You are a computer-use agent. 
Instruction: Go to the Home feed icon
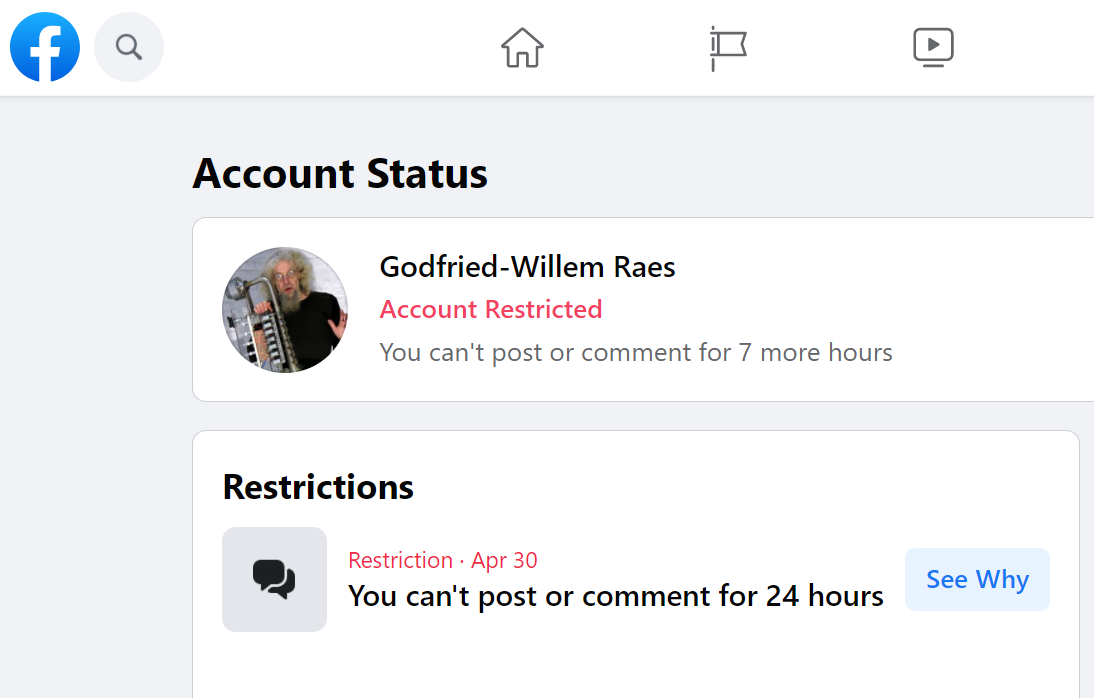pos(523,47)
